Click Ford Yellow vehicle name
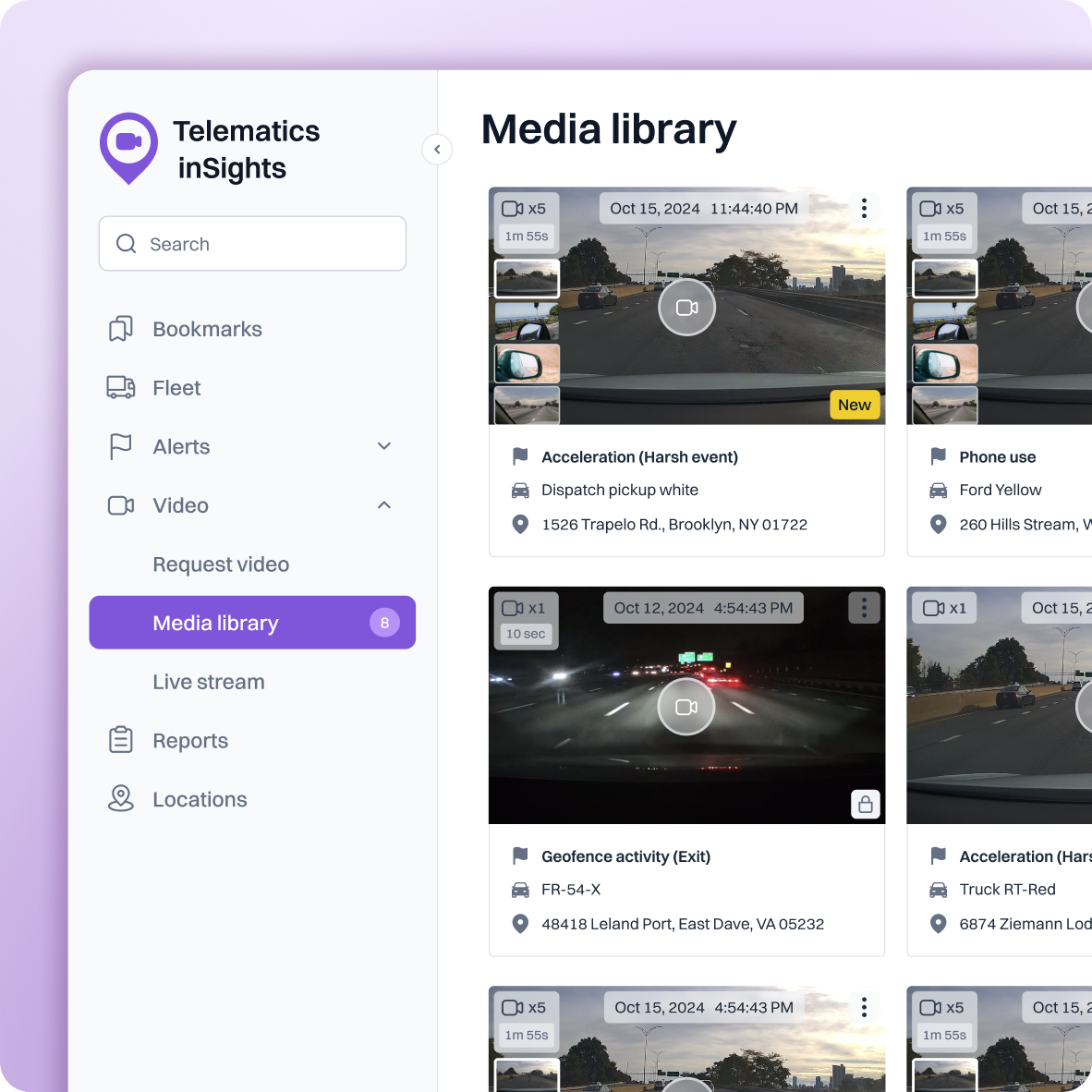This screenshot has height=1092, width=1092. pyautogui.click(x=1000, y=490)
